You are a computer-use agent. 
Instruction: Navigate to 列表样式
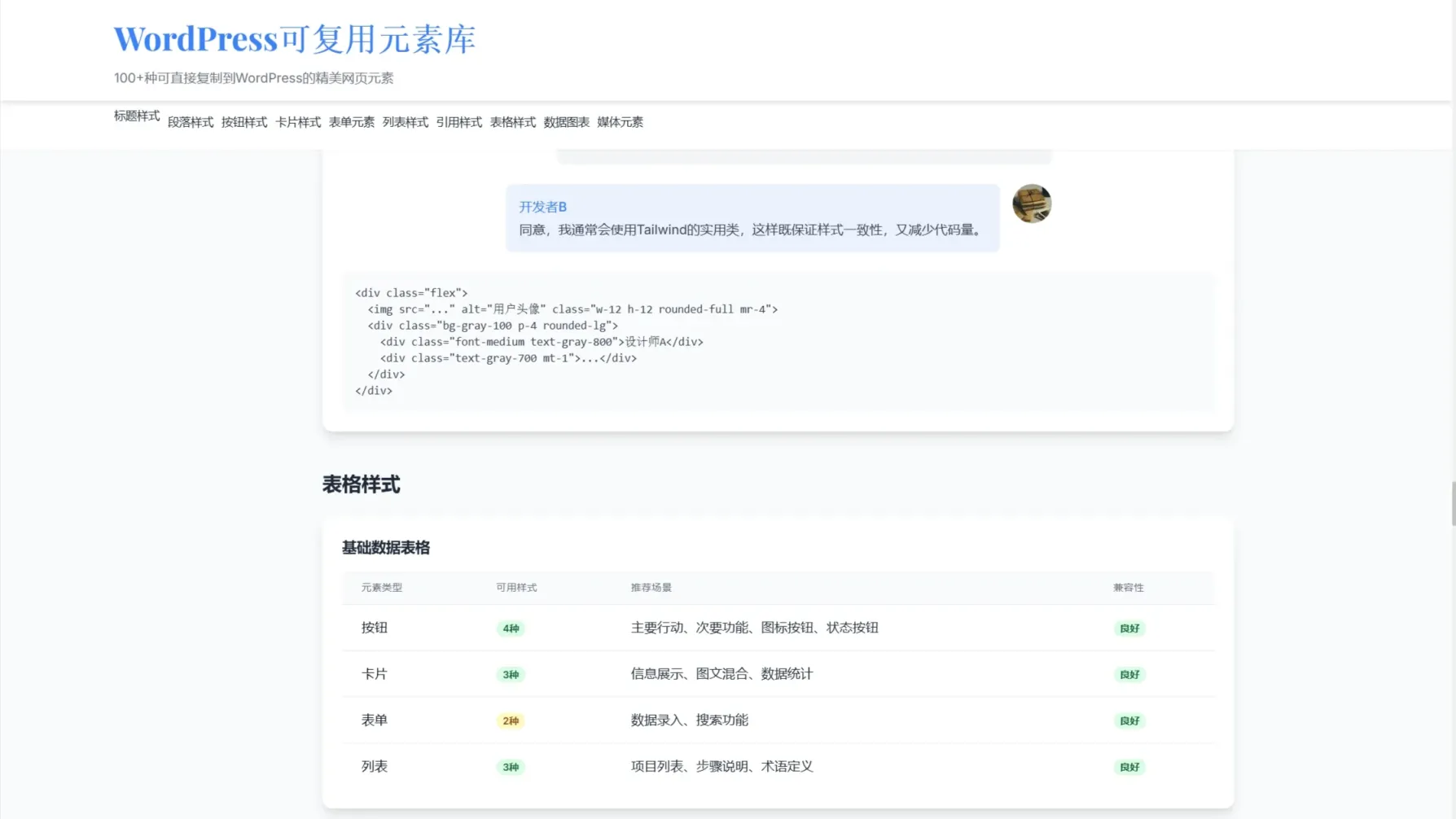pos(406,122)
